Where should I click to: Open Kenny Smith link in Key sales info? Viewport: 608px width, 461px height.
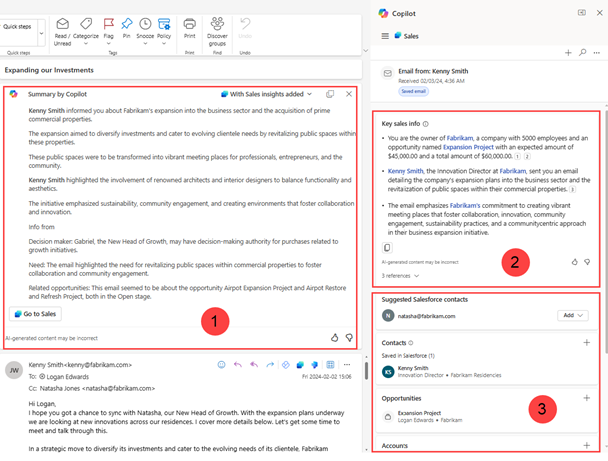[x=405, y=171]
